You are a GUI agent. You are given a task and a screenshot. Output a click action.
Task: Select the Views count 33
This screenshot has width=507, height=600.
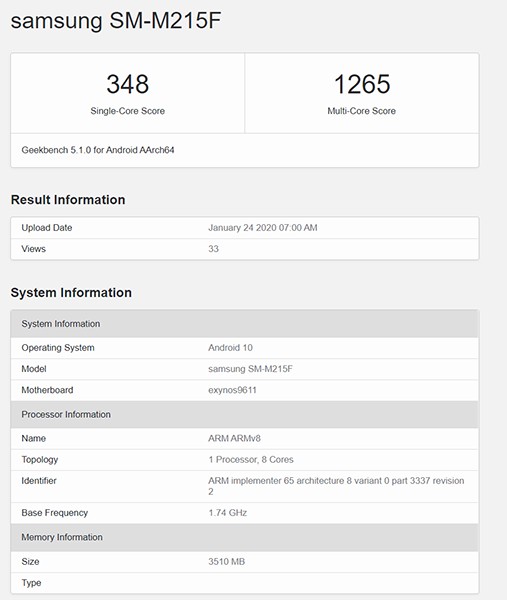point(214,249)
